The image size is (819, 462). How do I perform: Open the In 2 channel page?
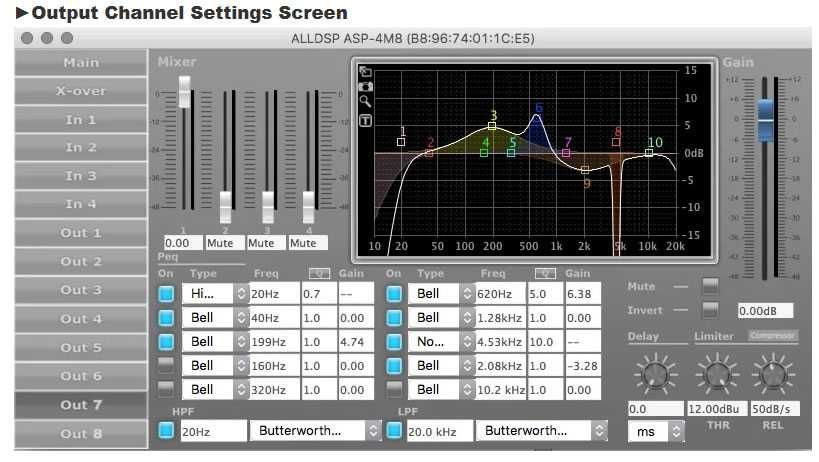click(x=80, y=148)
